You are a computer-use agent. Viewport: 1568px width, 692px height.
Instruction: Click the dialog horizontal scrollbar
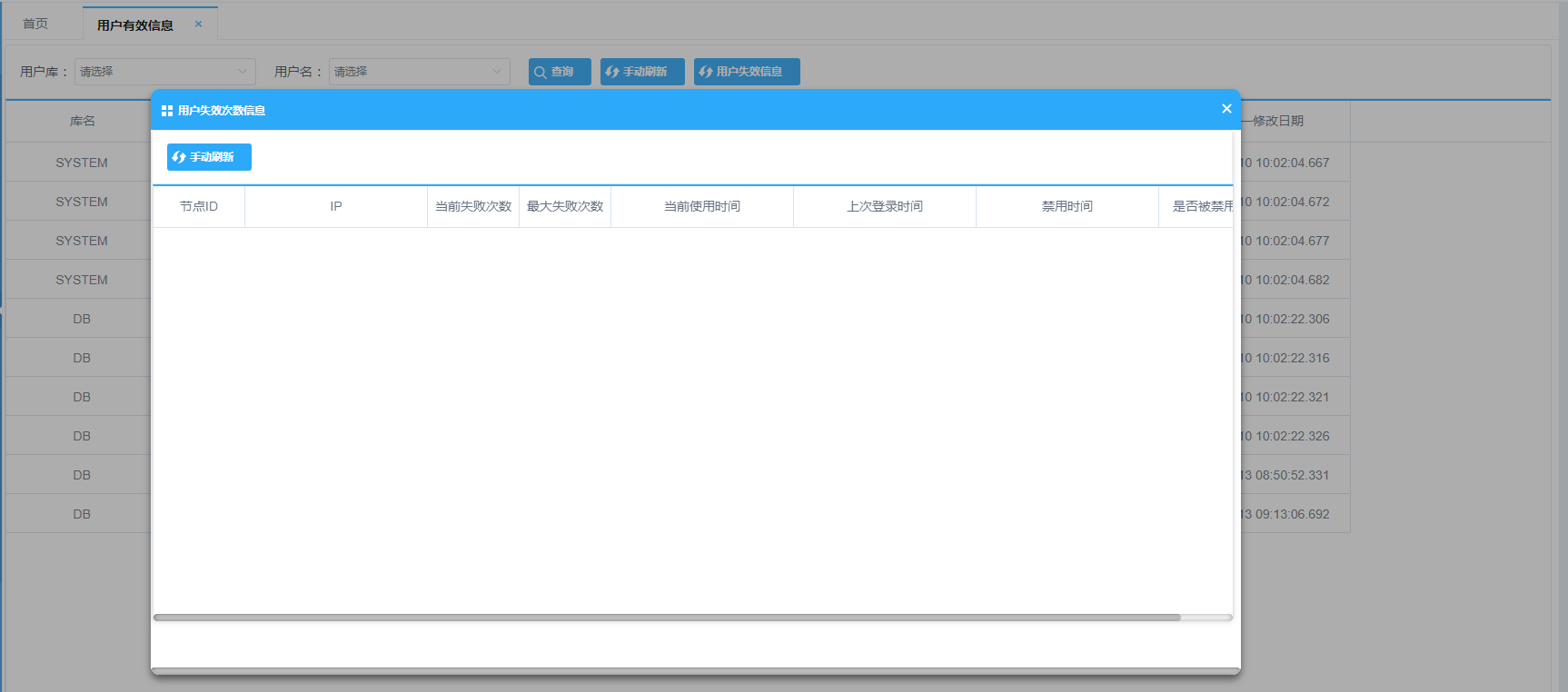coord(667,618)
